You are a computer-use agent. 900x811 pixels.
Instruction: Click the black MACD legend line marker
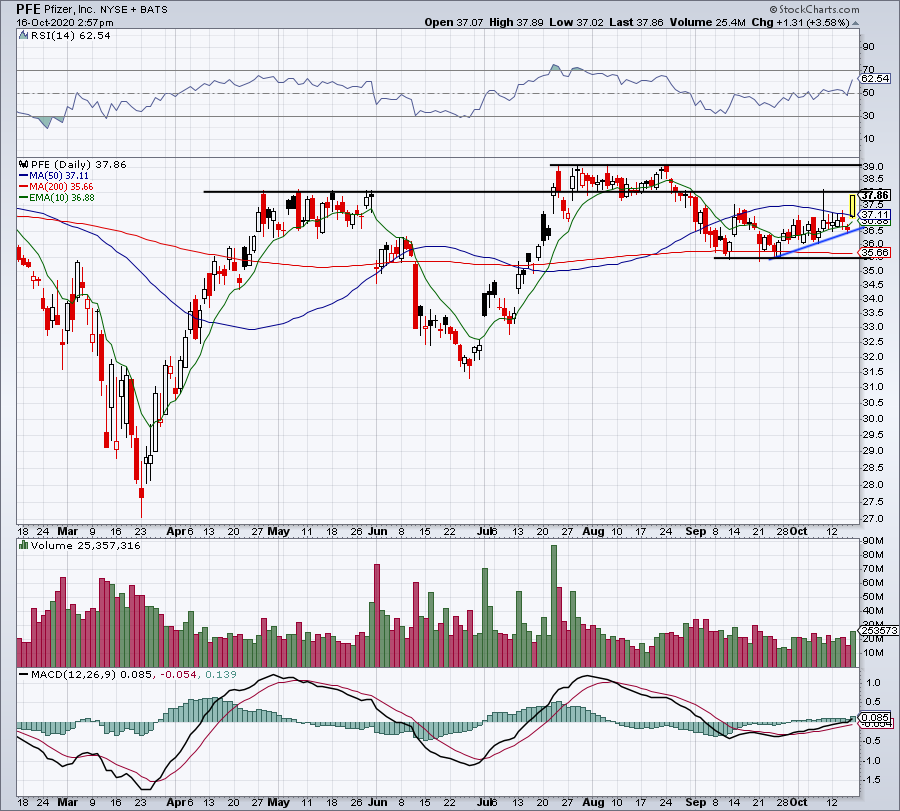coord(23,674)
